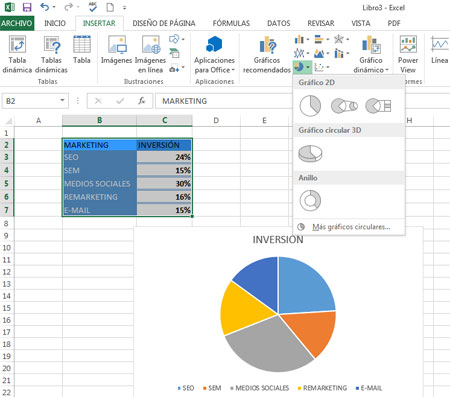Select cell with MEDIOS SOCIALES
This screenshot has height=397, width=450.
[99, 183]
